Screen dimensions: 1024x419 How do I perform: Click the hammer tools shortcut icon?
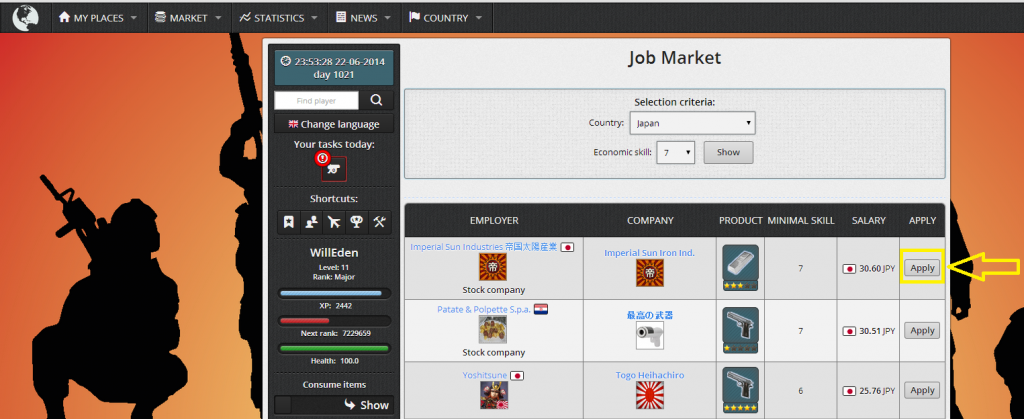pos(380,221)
